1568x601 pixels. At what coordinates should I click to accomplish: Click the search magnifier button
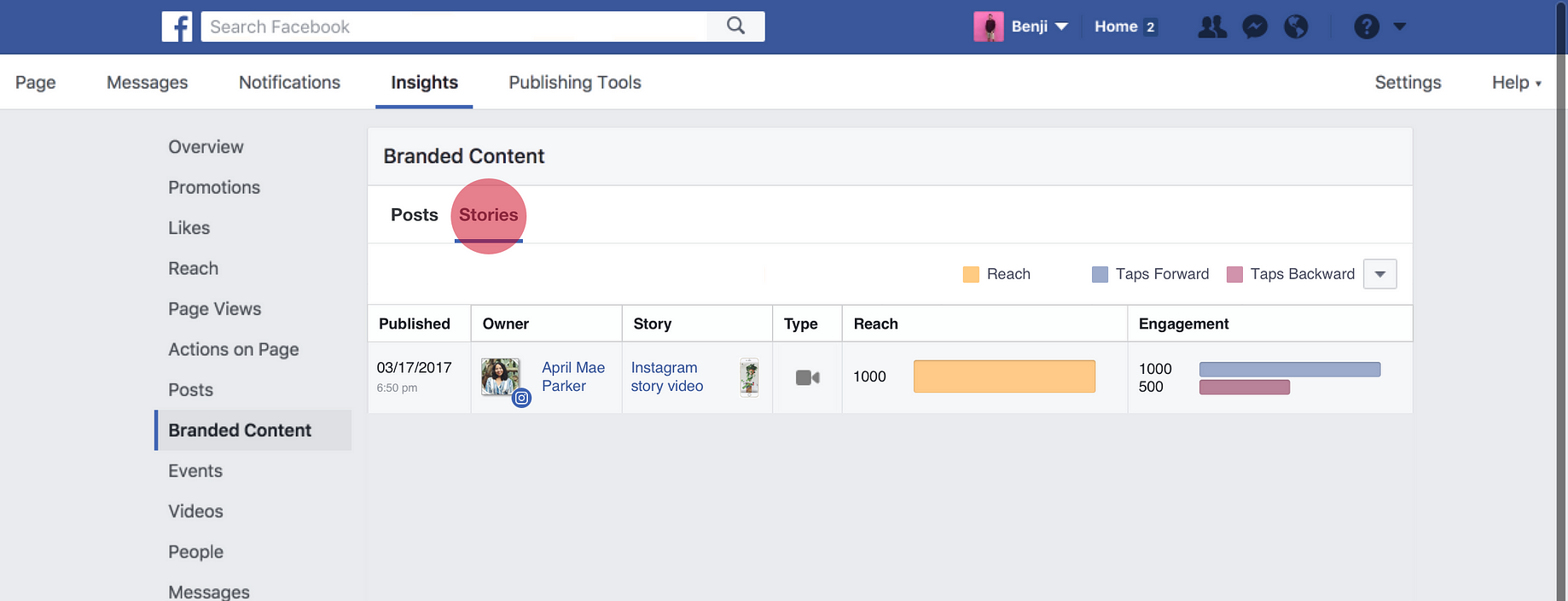tap(735, 26)
